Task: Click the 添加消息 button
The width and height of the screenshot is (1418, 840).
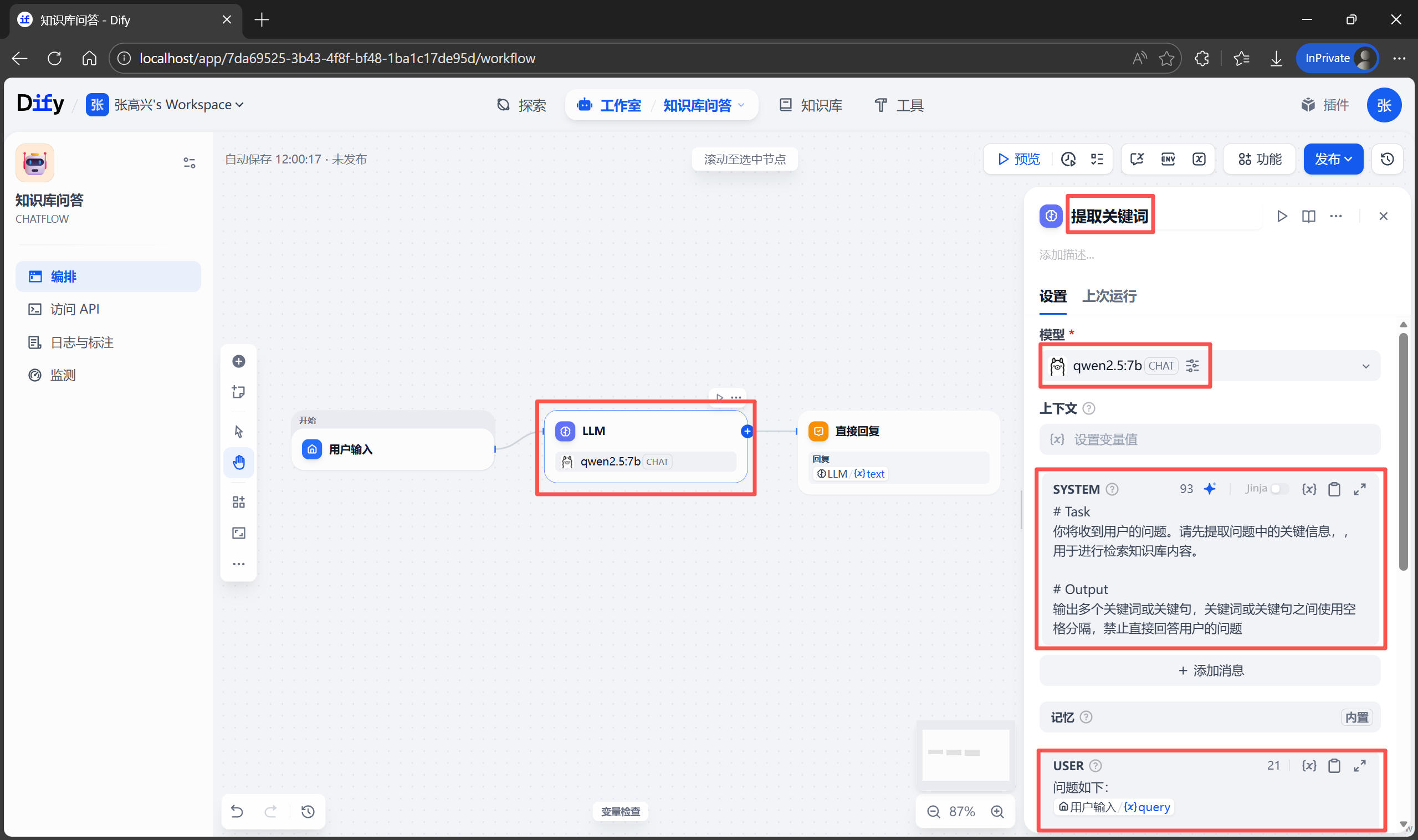Action: [x=1210, y=670]
